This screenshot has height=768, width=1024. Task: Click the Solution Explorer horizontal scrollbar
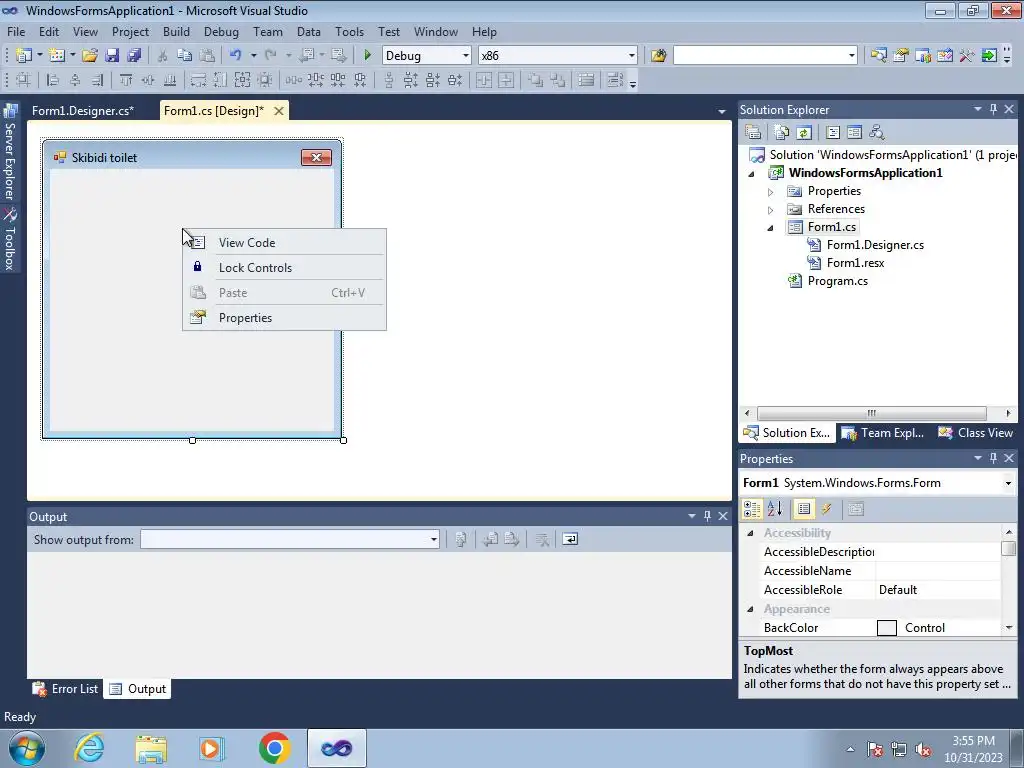tap(871, 413)
